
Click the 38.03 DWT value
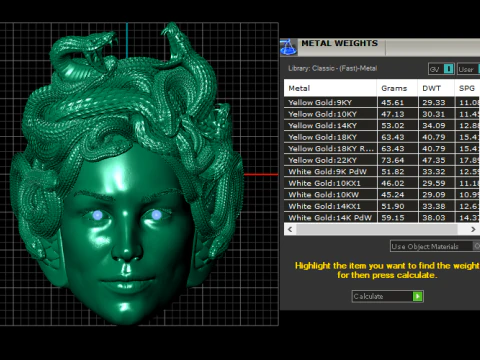point(434,218)
